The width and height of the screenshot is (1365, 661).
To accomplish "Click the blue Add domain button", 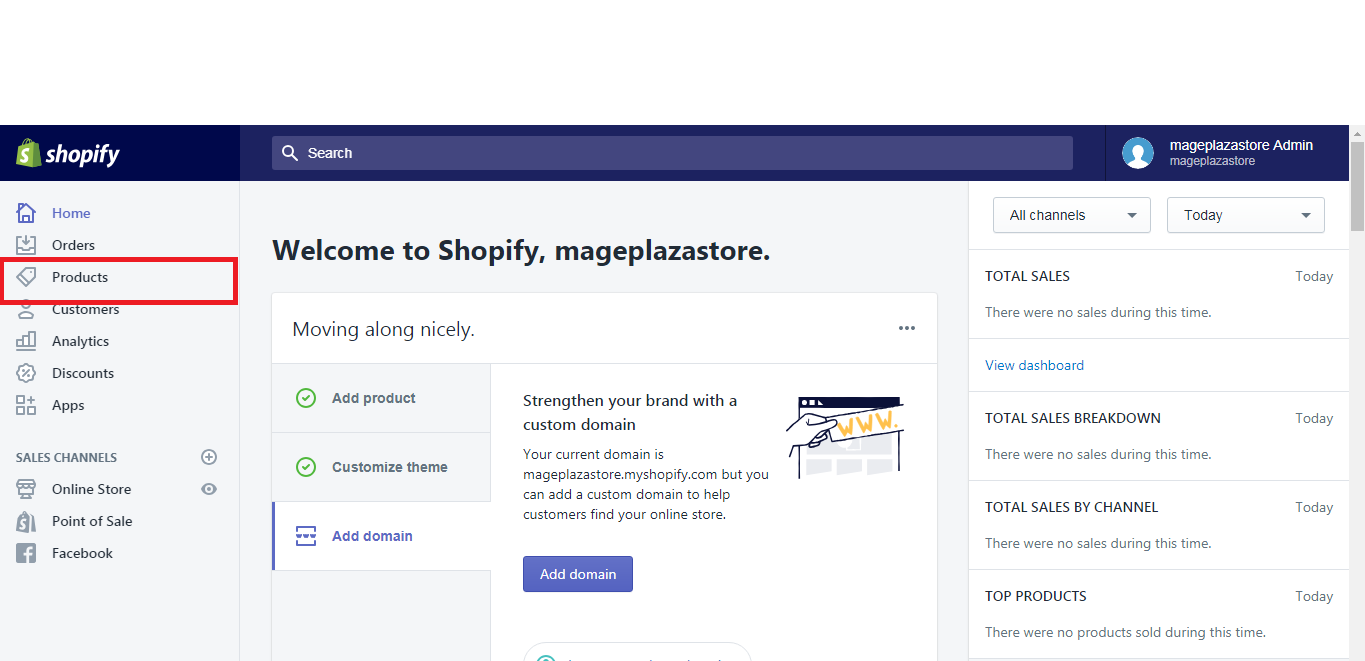I will [x=578, y=574].
